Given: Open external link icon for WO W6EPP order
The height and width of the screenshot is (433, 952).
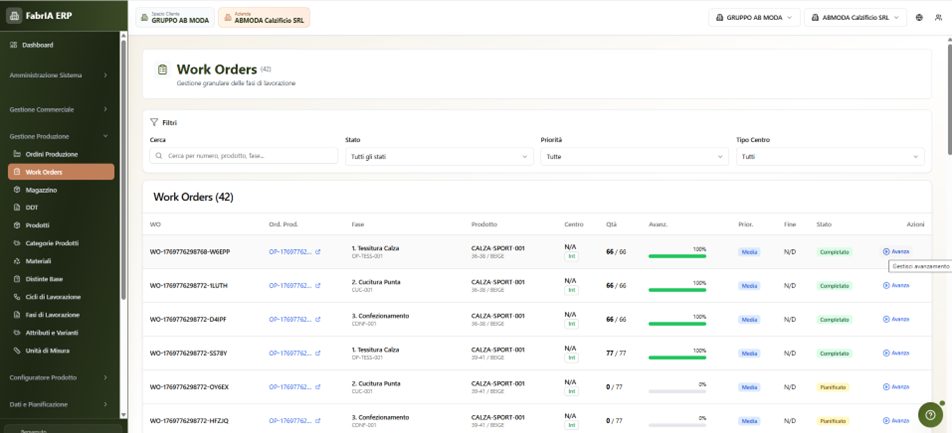Looking at the screenshot, I should pyautogui.click(x=318, y=251).
